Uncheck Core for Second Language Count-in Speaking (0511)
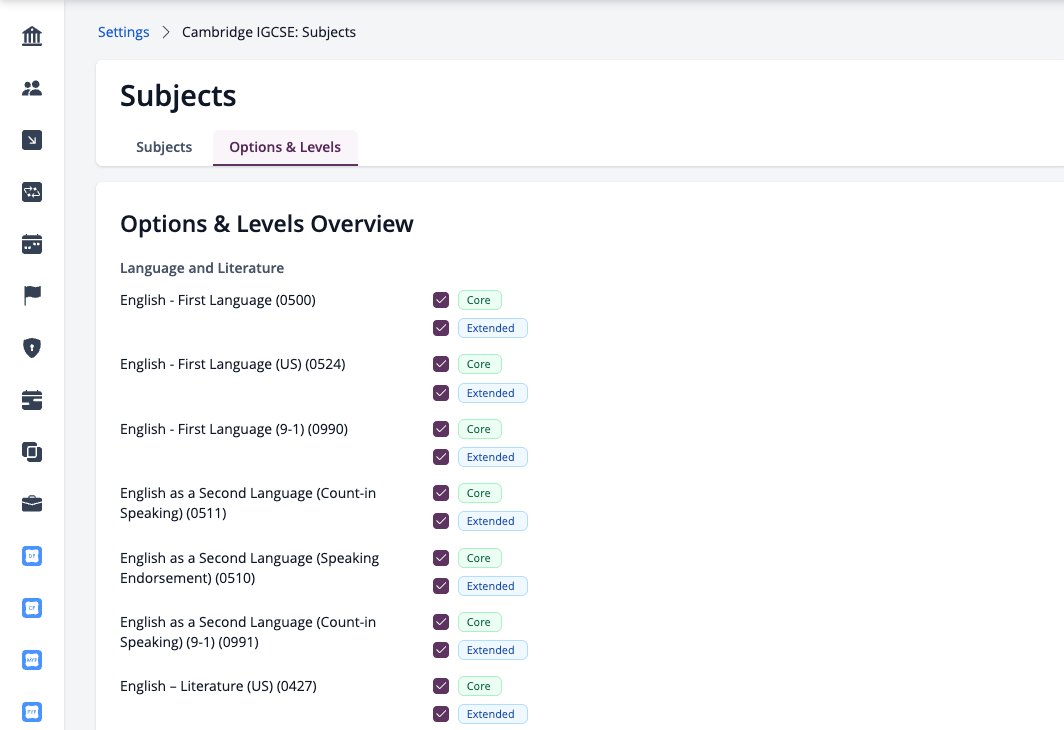 (441, 493)
